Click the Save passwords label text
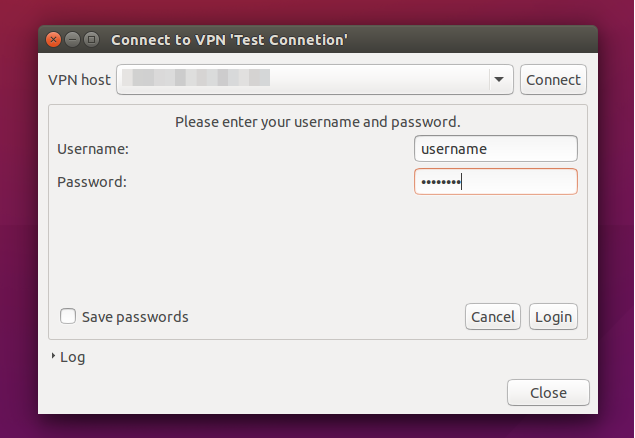 [135, 317]
